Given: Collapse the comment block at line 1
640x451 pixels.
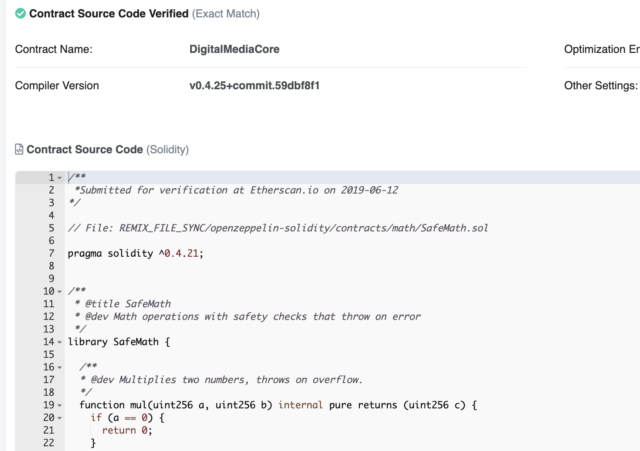Looking at the screenshot, I should tap(60, 178).
